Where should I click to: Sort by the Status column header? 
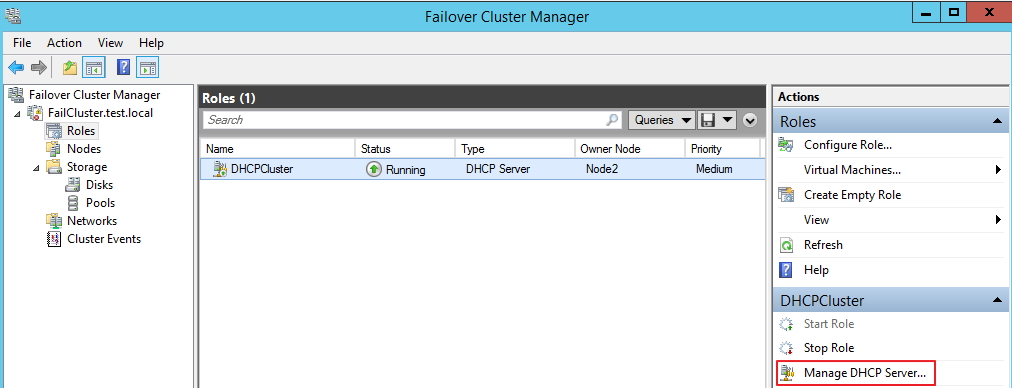click(x=405, y=149)
